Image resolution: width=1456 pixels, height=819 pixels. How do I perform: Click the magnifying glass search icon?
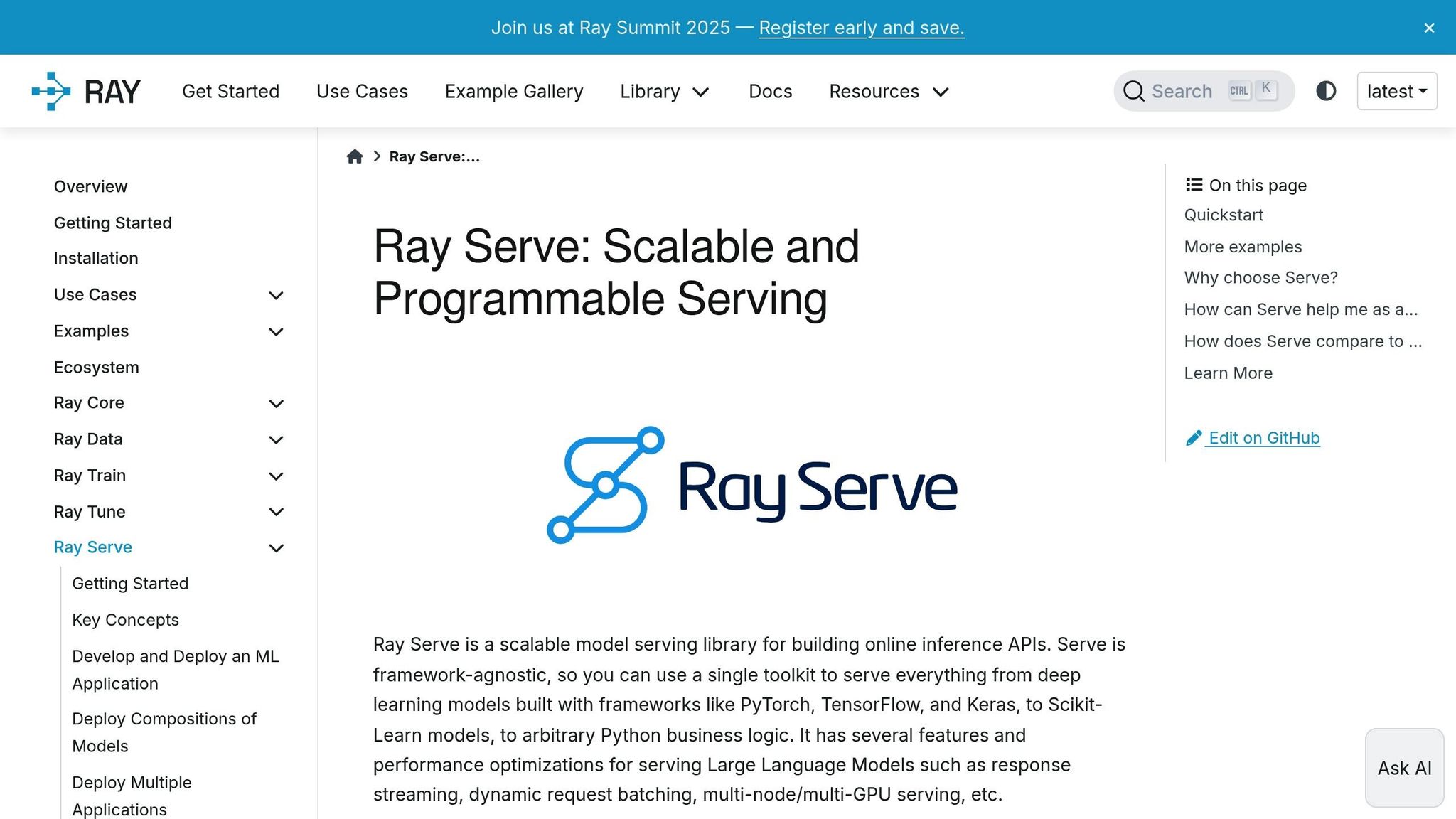pos(1133,91)
